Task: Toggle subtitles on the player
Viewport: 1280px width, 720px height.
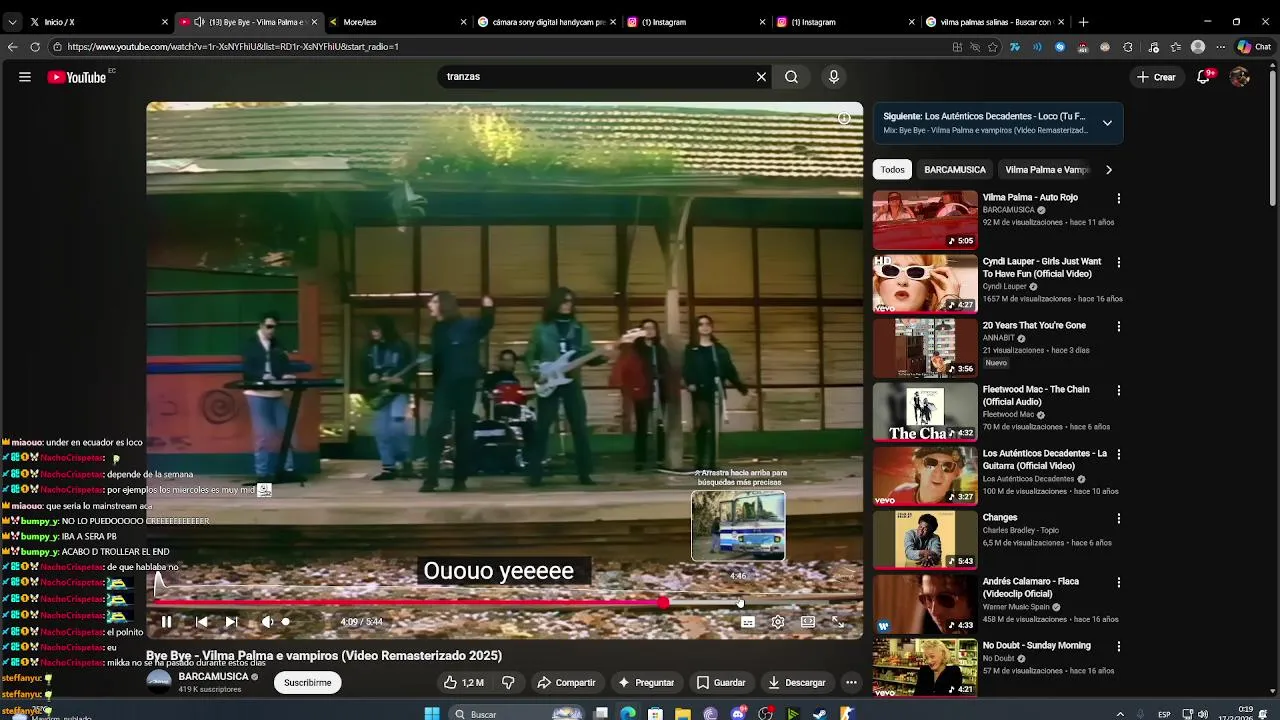Action: [x=747, y=622]
